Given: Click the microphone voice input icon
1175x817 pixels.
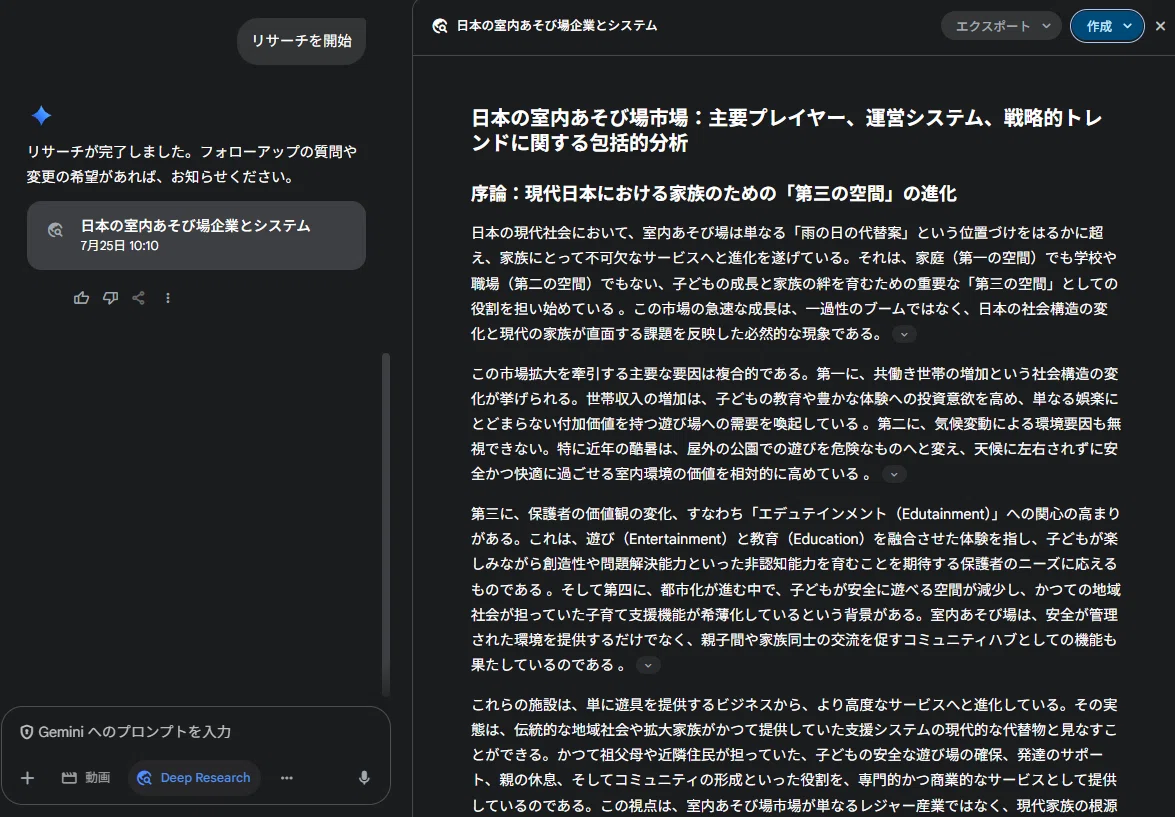Looking at the screenshot, I should (364, 778).
